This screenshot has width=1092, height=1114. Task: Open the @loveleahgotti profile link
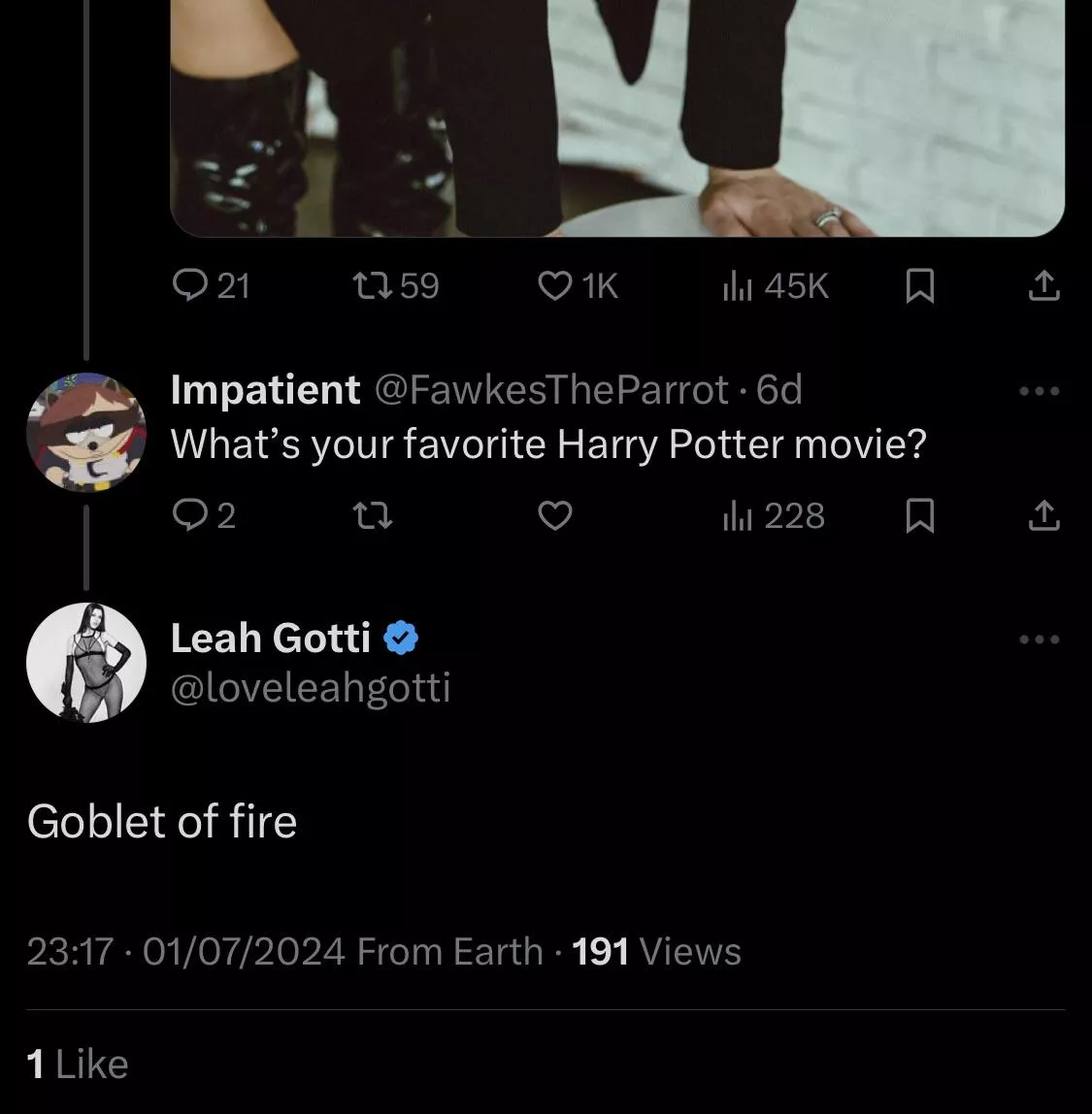click(311, 688)
